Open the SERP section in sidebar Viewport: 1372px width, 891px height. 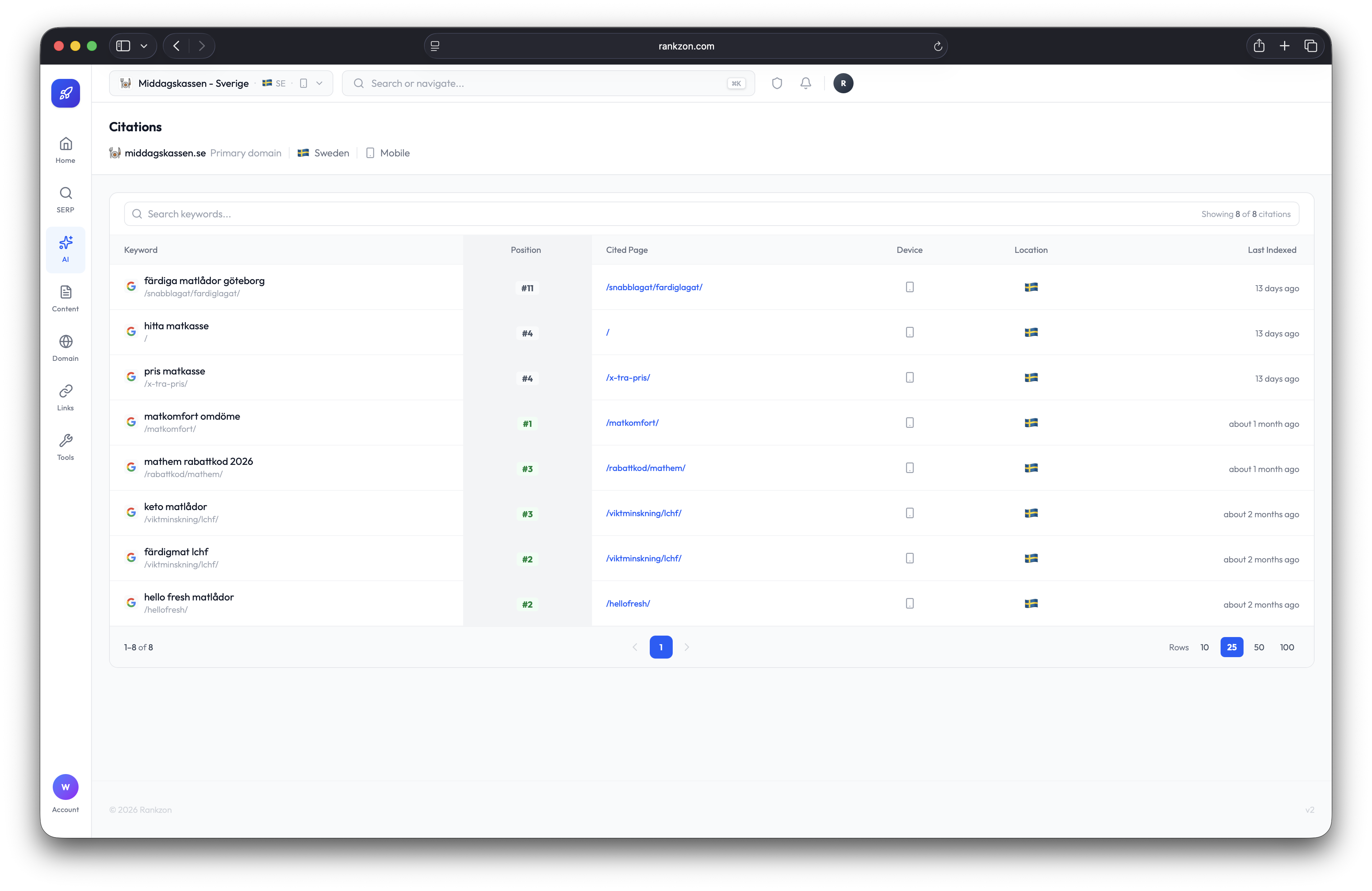tap(66, 199)
